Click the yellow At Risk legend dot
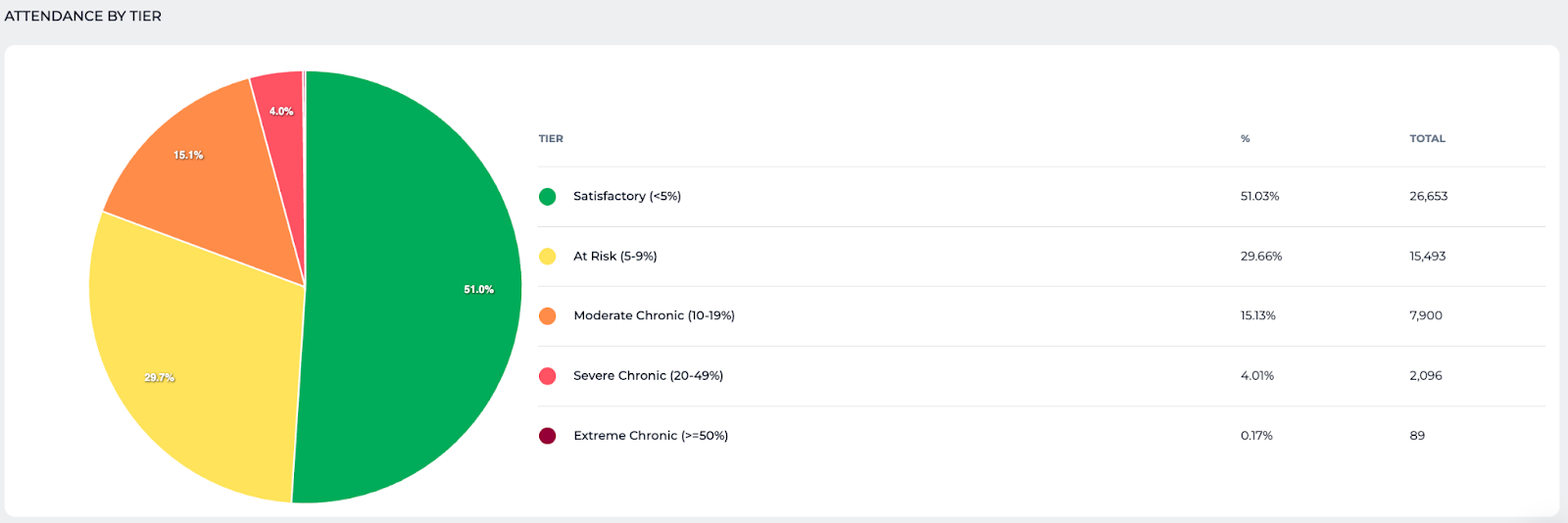This screenshot has height=523, width=1568. click(547, 257)
